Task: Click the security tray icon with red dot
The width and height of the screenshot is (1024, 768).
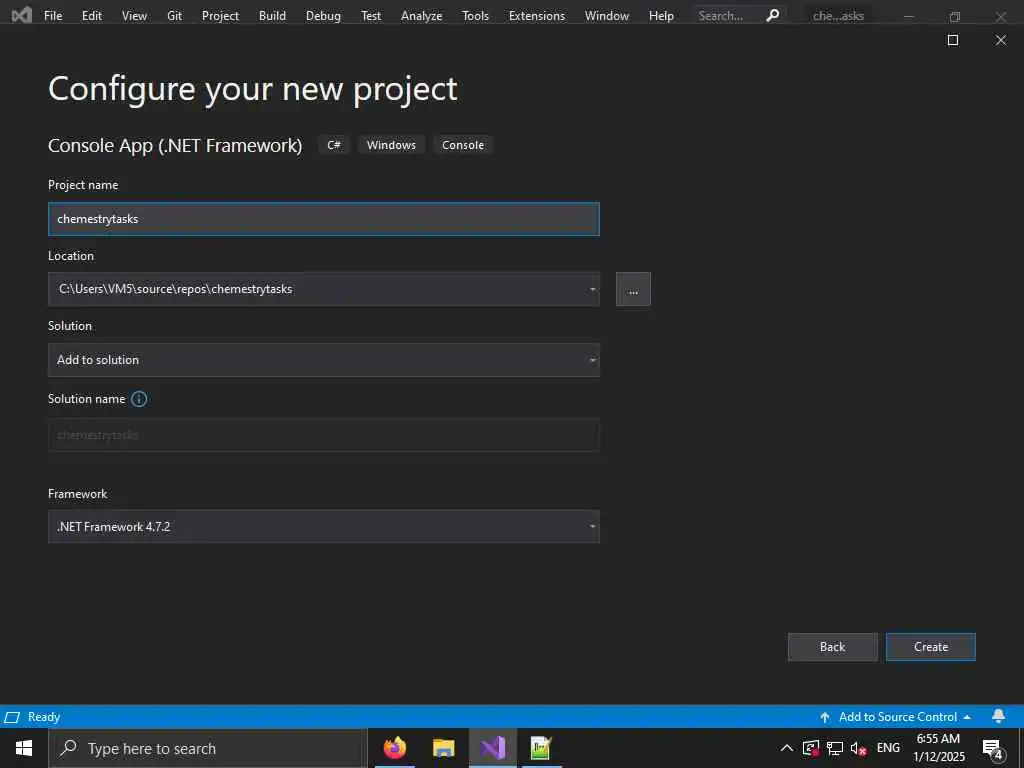Action: [x=811, y=748]
